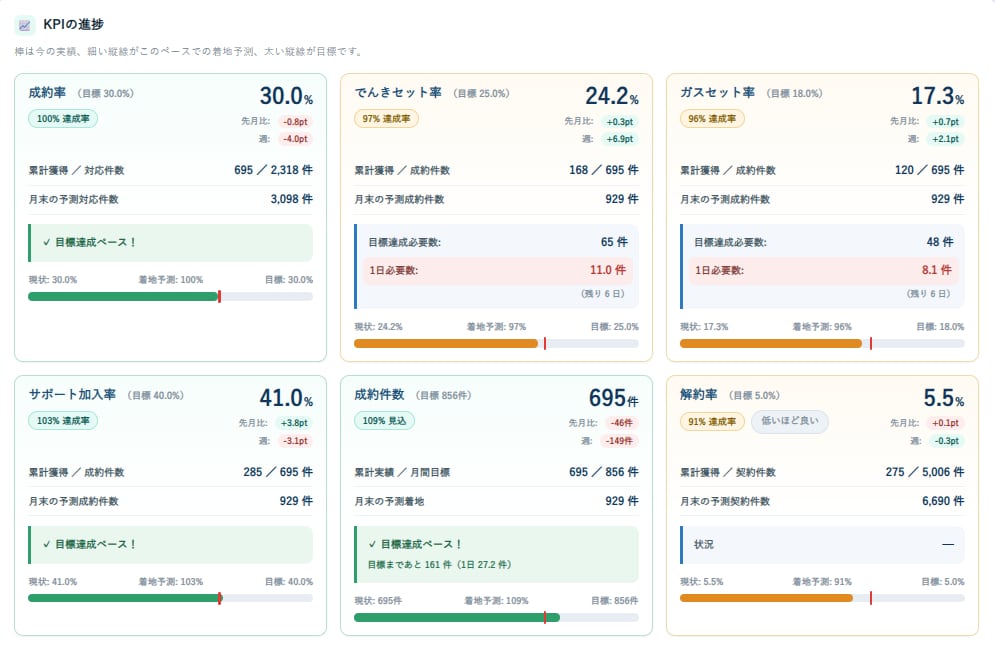
Task: Click the 695 / 856 件 value
Action: pyautogui.click(x=604, y=472)
